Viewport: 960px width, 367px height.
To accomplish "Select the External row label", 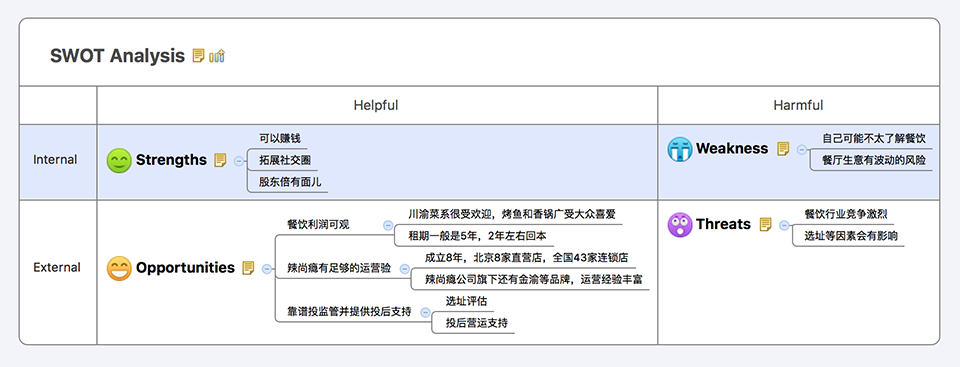I will click(57, 268).
